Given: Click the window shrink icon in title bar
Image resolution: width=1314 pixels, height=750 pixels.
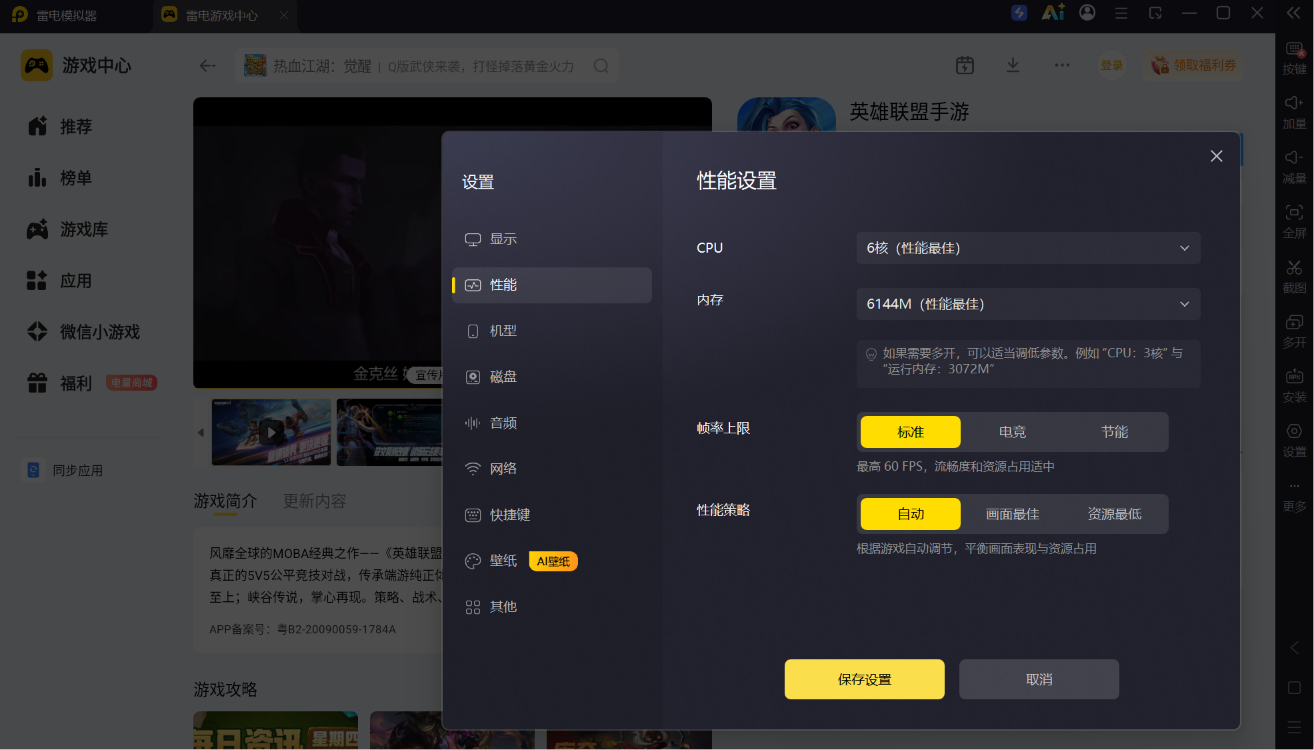Looking at the screenshot, I should [x=1155, y=13].
